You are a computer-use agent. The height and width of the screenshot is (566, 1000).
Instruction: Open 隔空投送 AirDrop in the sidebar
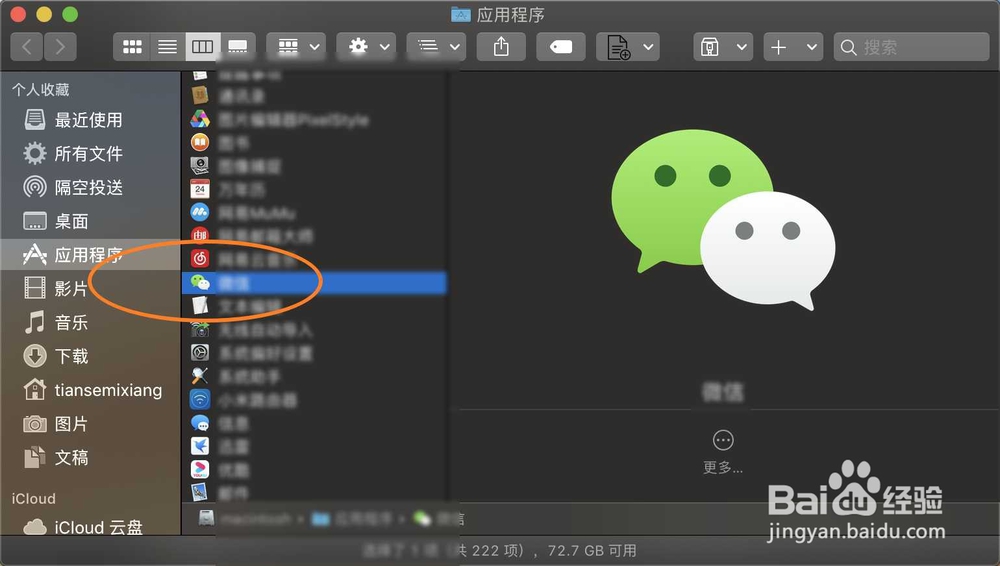(x=90, y=188)
